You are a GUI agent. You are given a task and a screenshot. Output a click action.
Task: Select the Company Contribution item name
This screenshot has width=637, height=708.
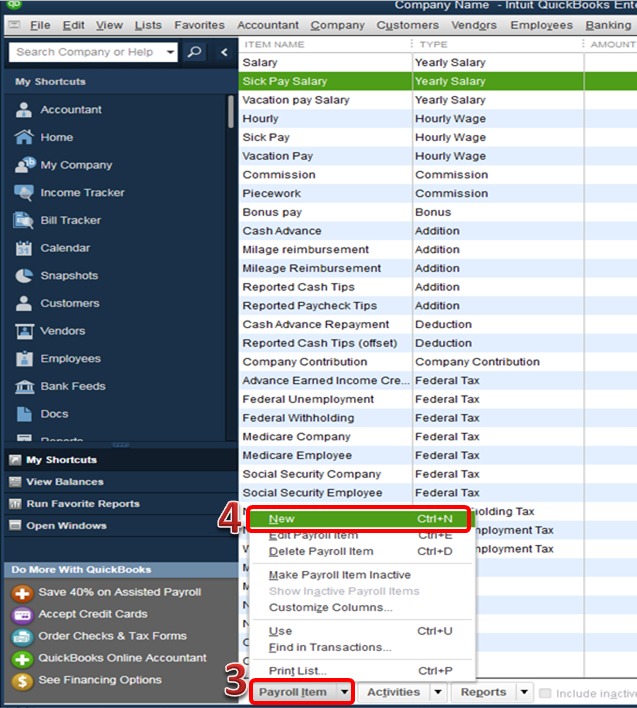pos(305,362)
